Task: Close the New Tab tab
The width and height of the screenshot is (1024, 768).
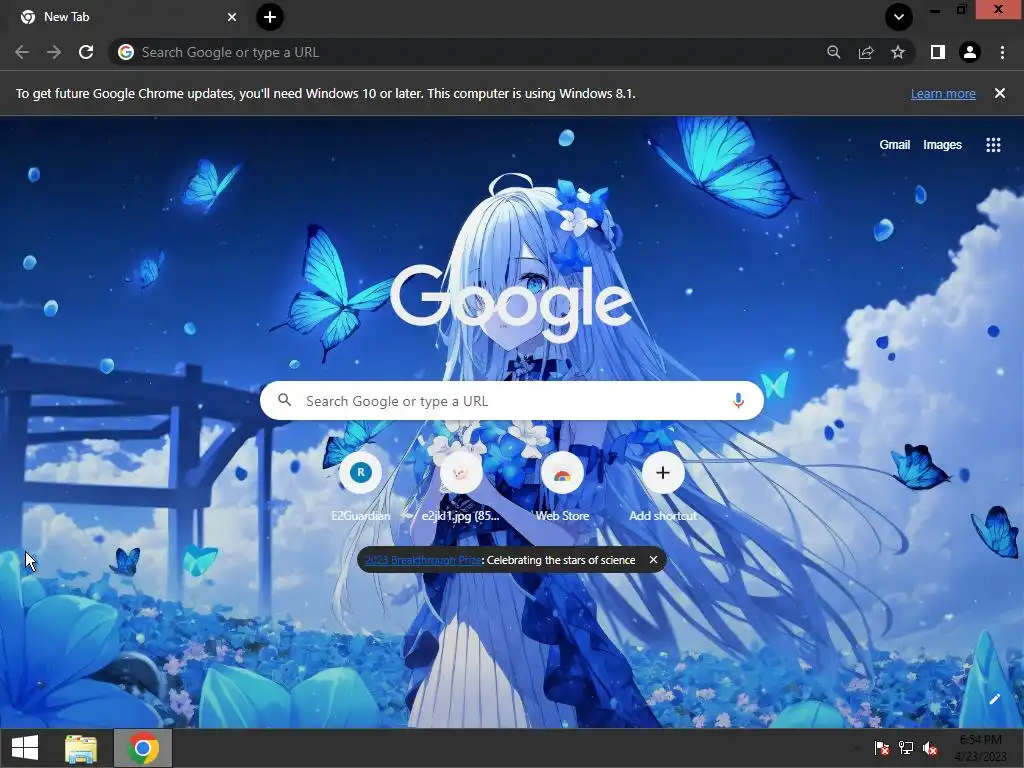Action: 232,17
